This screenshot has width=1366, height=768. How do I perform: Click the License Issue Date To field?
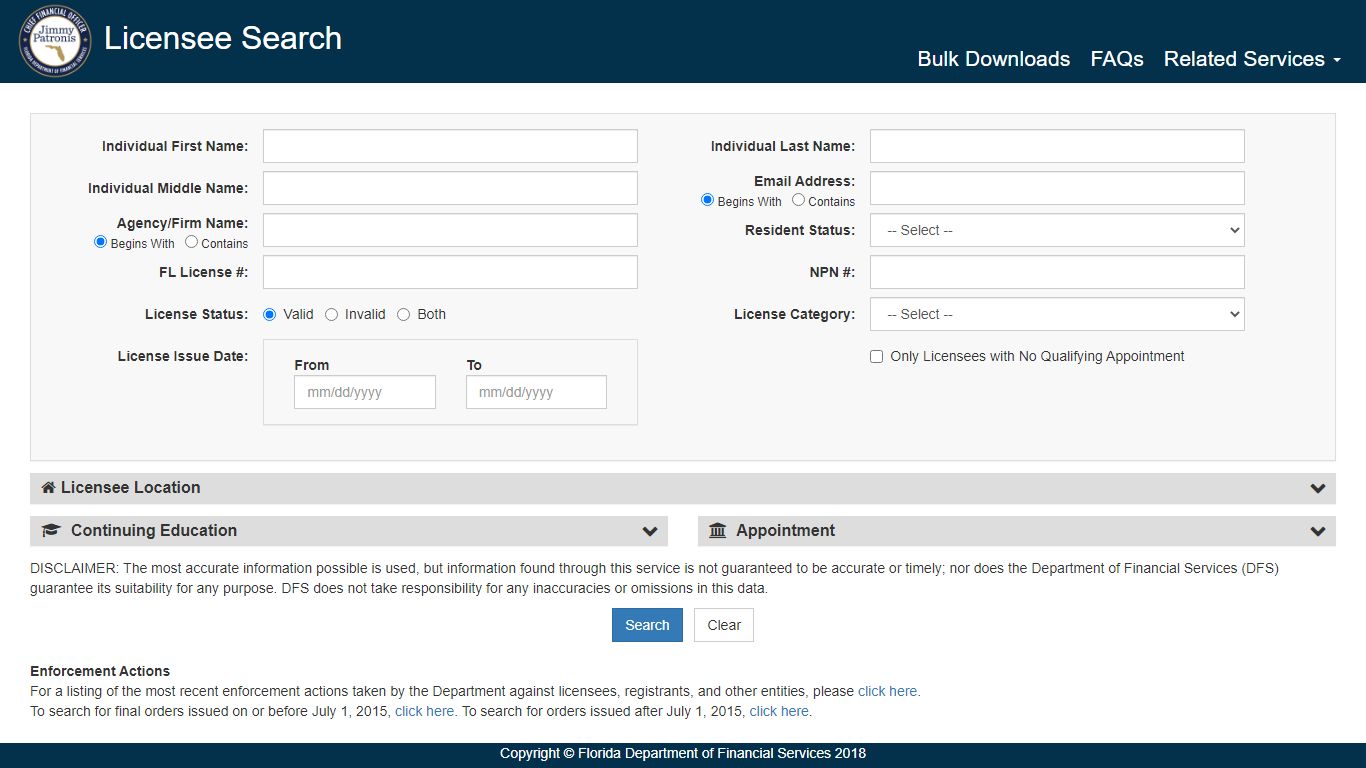pos(536,392)
